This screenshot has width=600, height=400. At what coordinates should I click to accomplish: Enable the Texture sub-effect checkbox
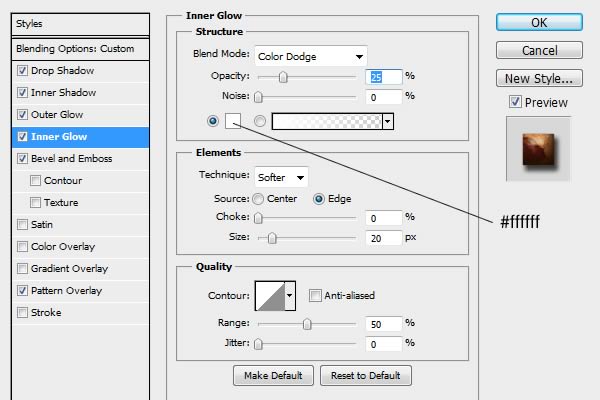(x=35, y=202)
